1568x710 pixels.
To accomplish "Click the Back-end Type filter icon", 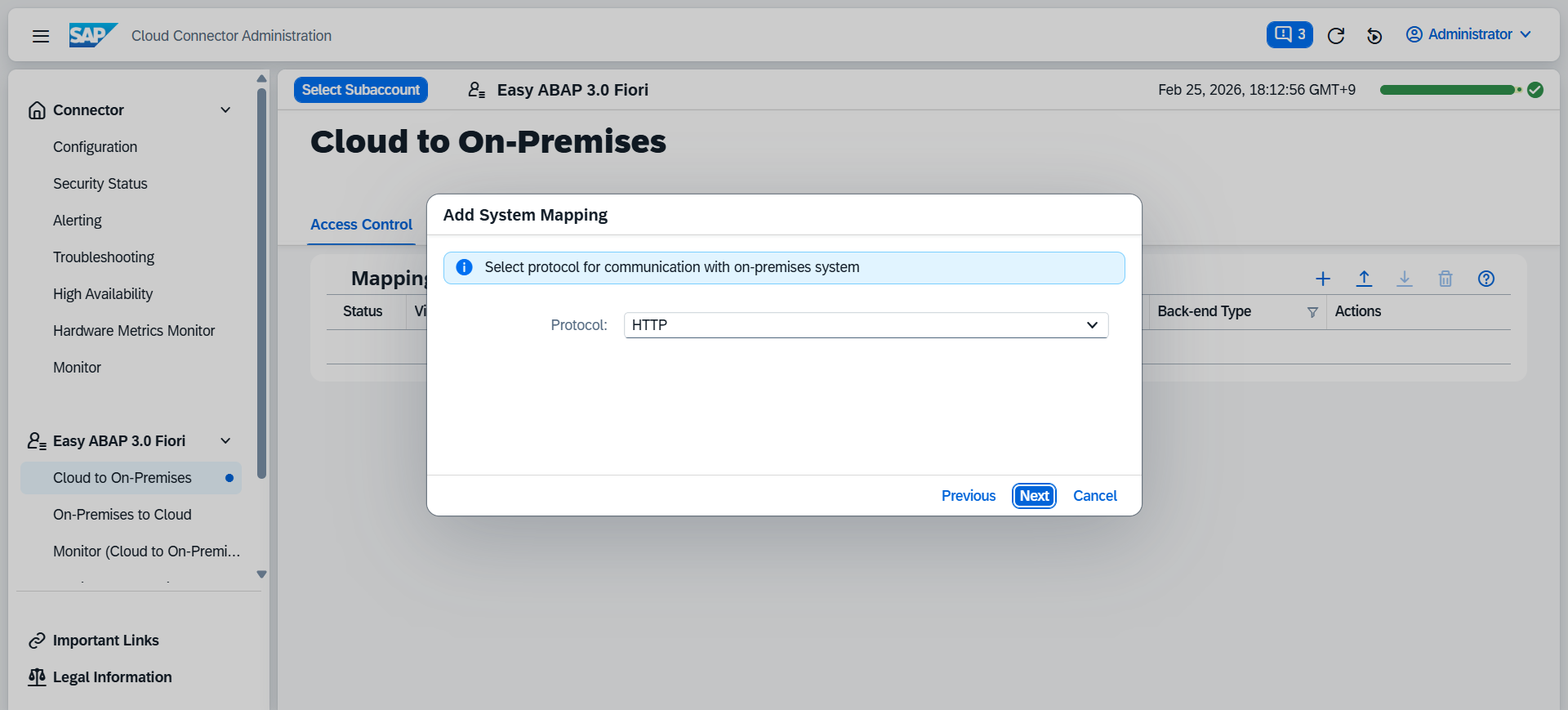I will (1312, 312).
